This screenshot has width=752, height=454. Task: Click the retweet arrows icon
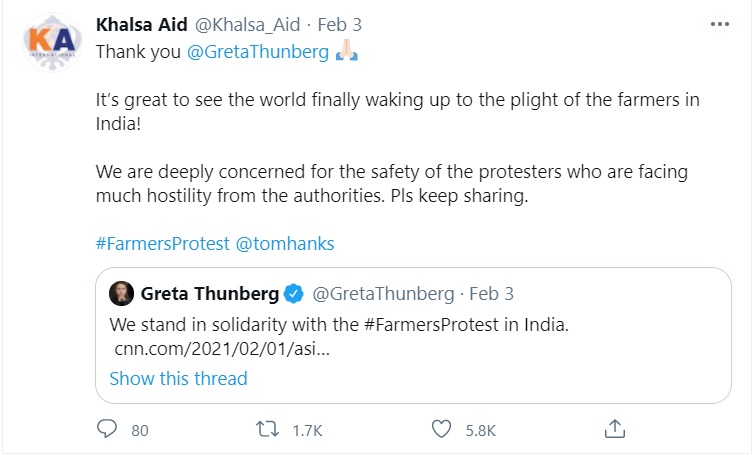click(266, 429)
